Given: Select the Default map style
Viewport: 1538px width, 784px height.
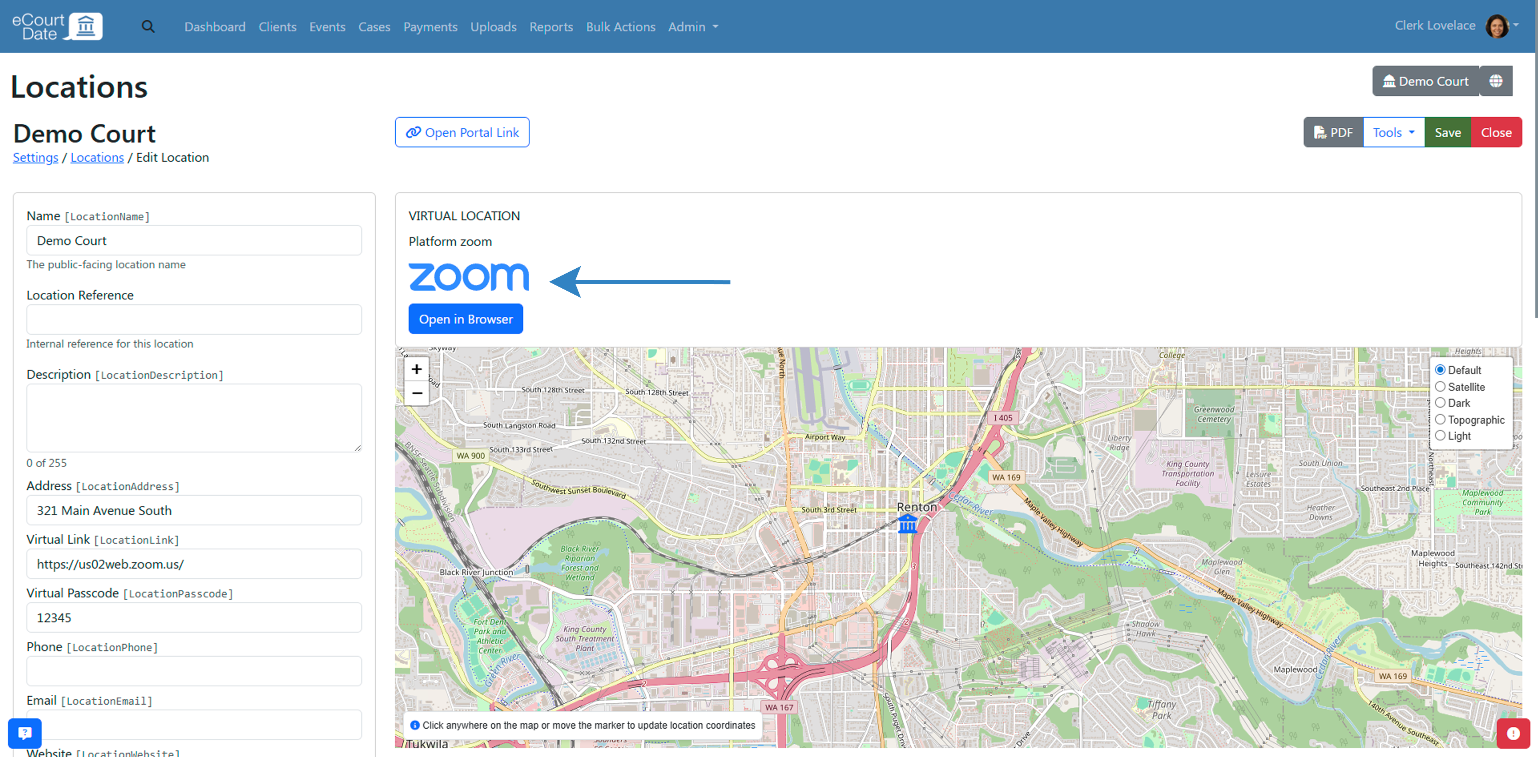Looking at the screenshot, I should coord(1440,370).
